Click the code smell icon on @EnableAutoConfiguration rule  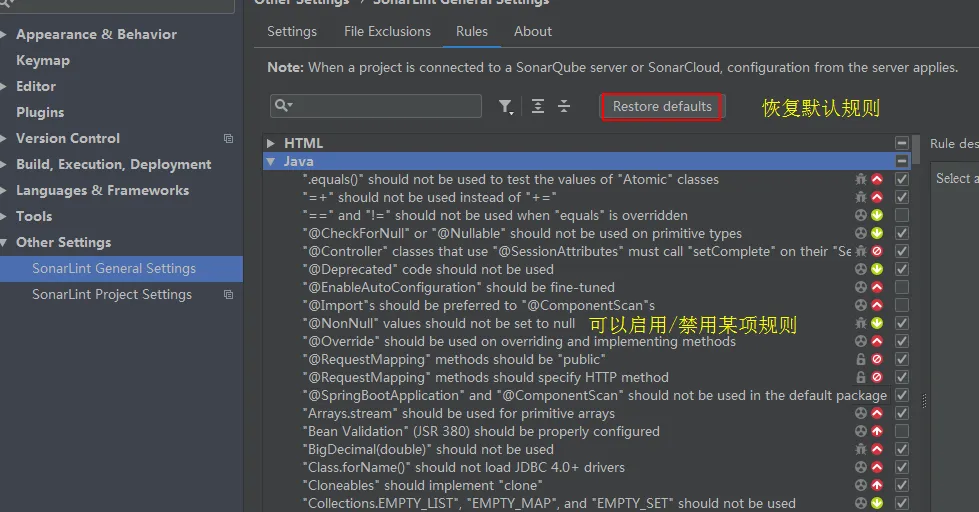(861, 287)
